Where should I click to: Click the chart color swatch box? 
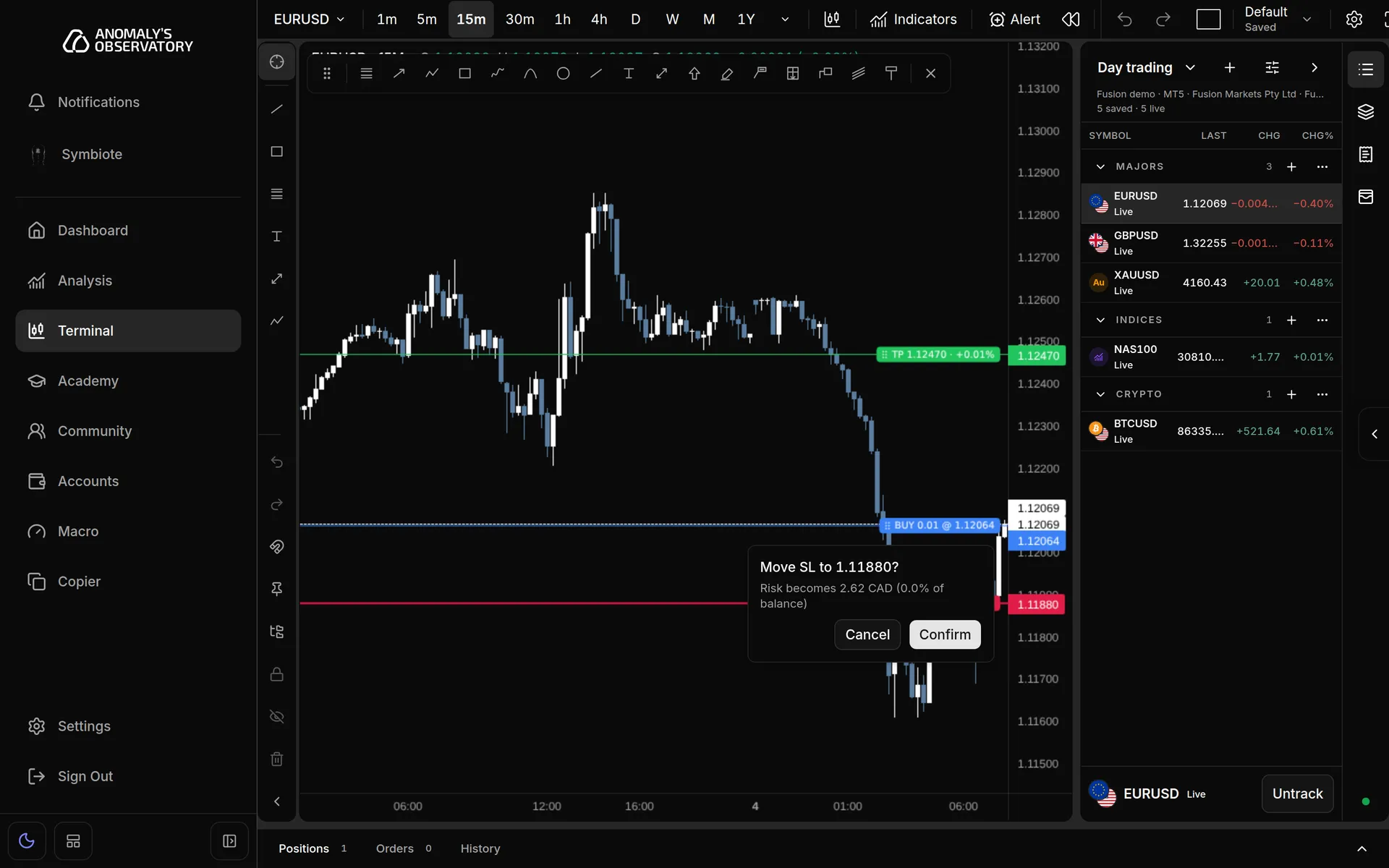click(1208, 20)
